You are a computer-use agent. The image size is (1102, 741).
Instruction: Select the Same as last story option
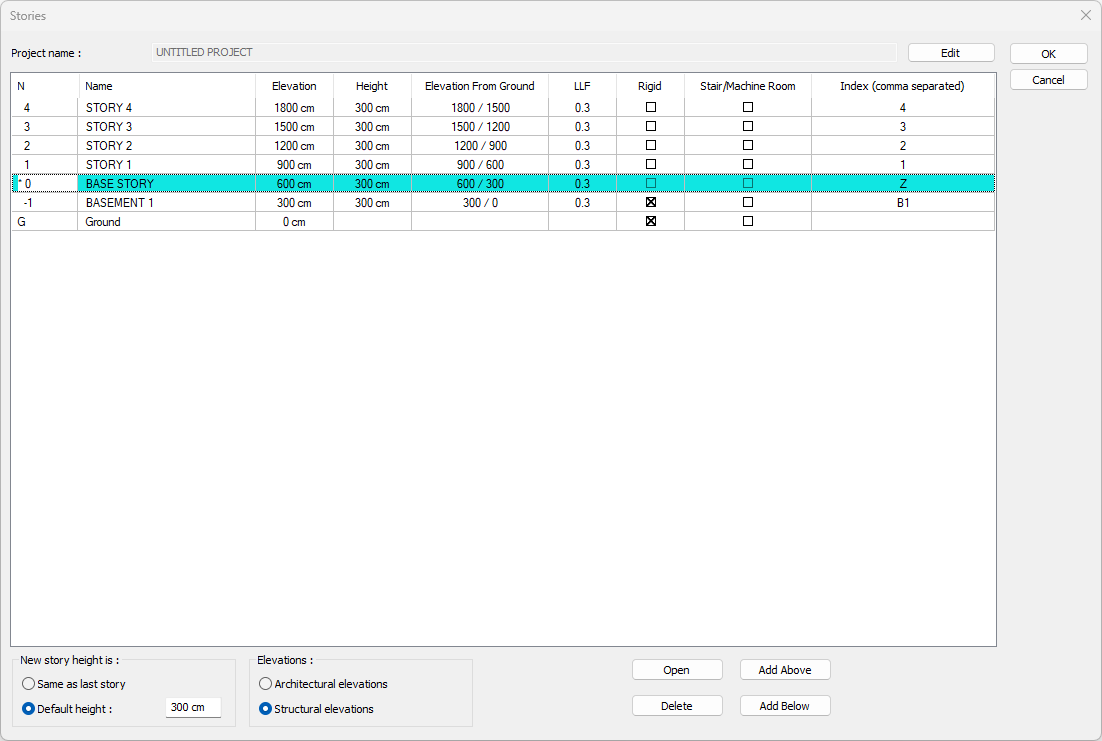[x=29, y=684]
